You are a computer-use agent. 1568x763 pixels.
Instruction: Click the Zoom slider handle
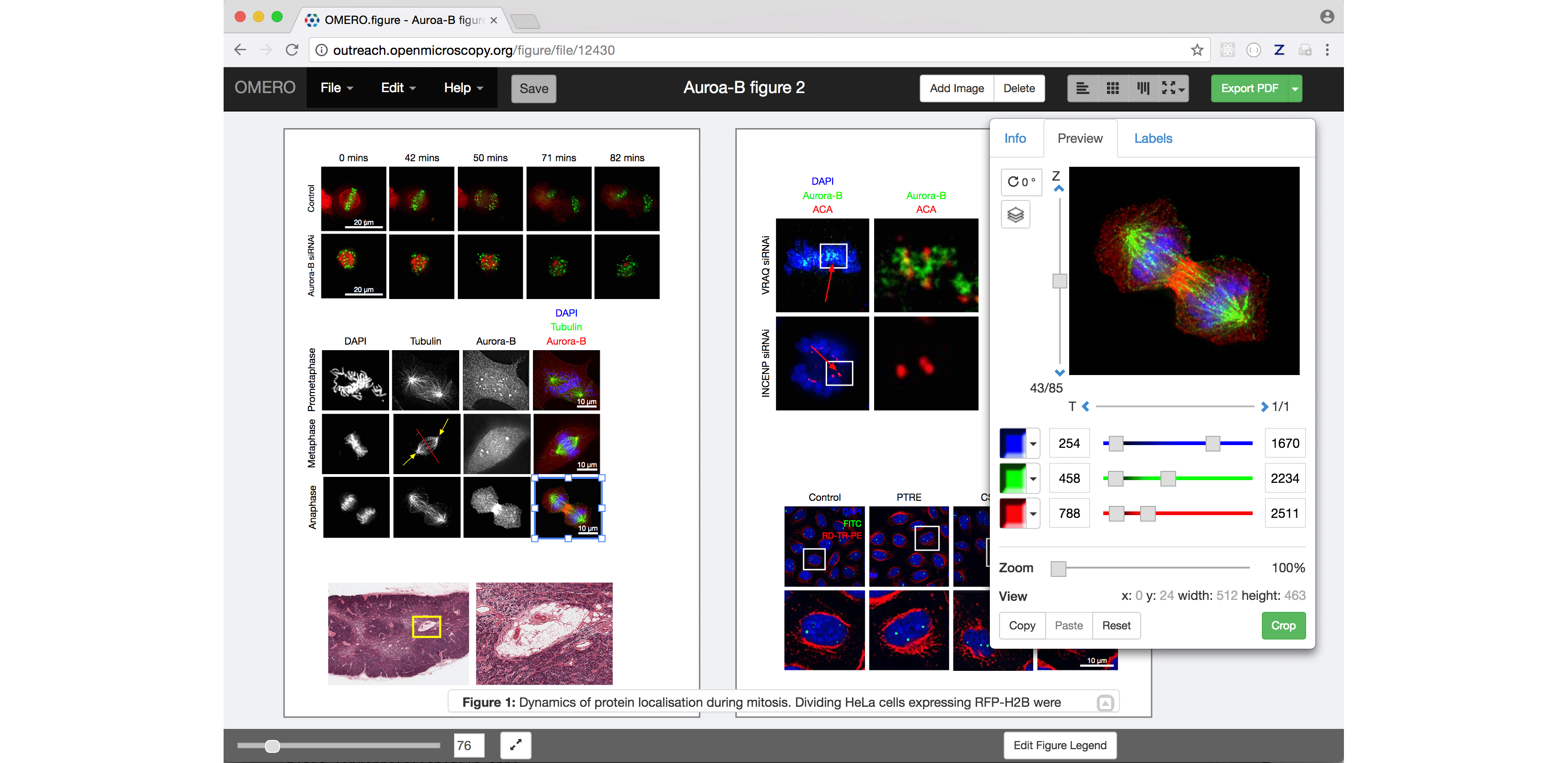(x=1059, y=568)
